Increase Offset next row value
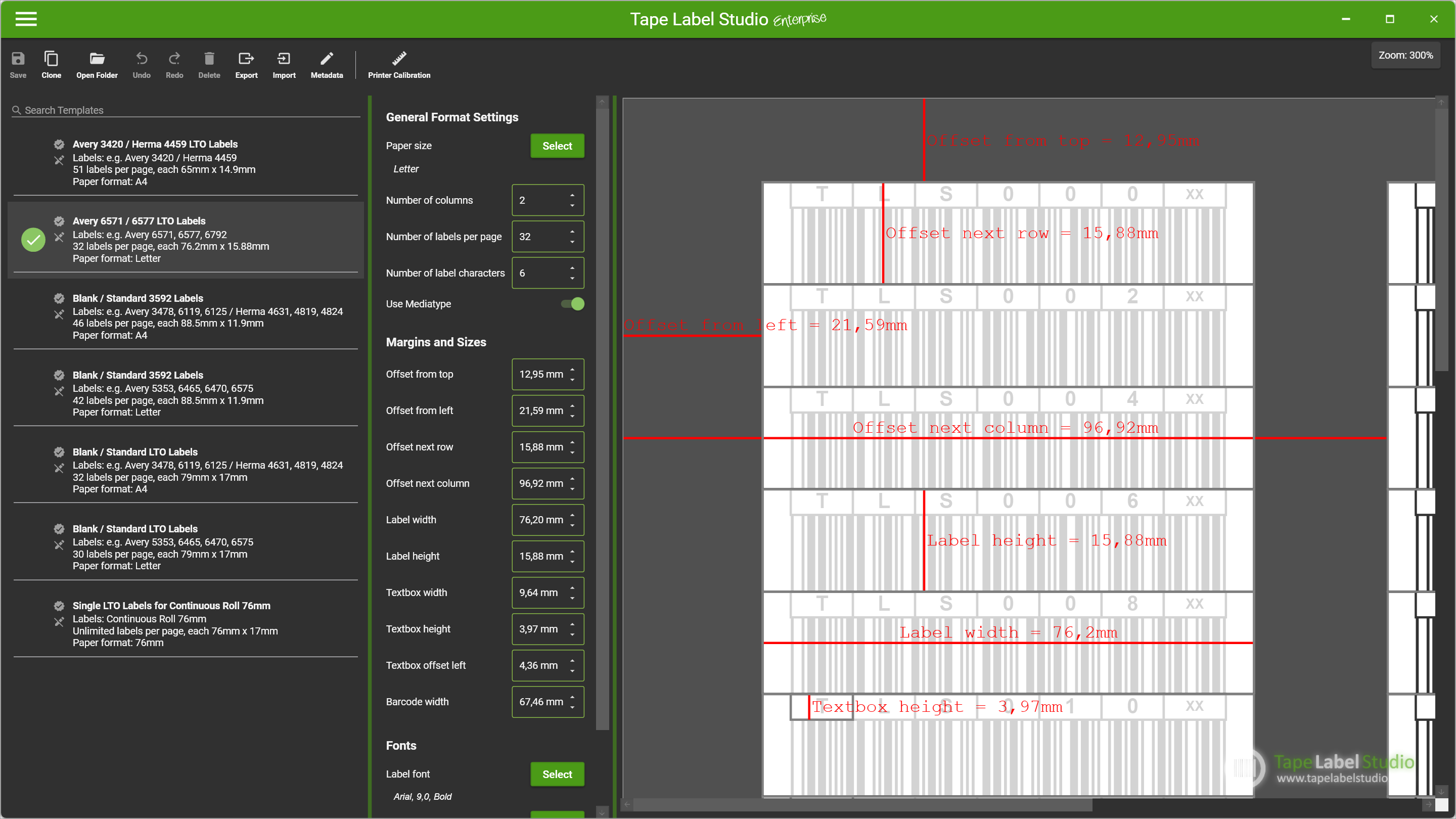 point(572,442)
